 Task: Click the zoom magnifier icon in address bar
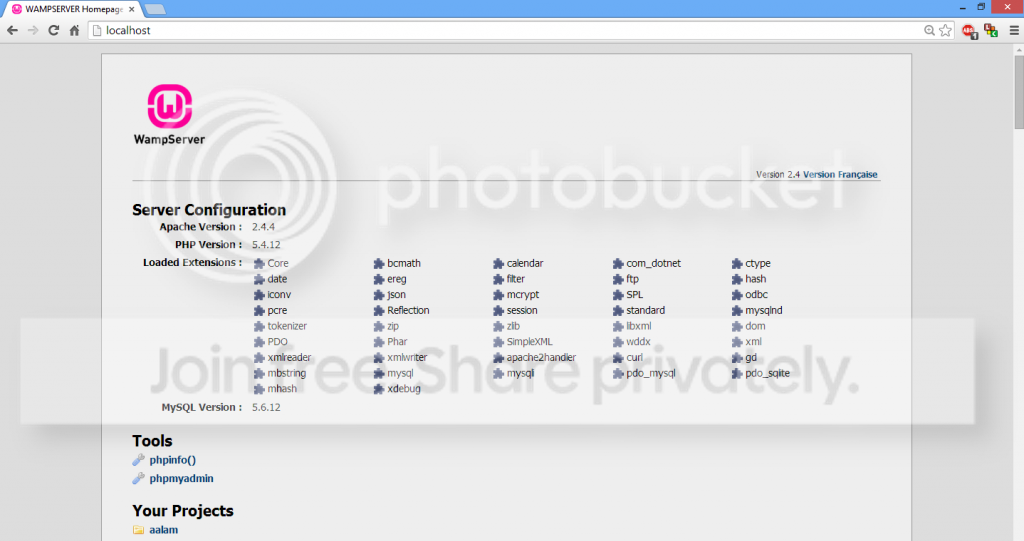[929, 30]
